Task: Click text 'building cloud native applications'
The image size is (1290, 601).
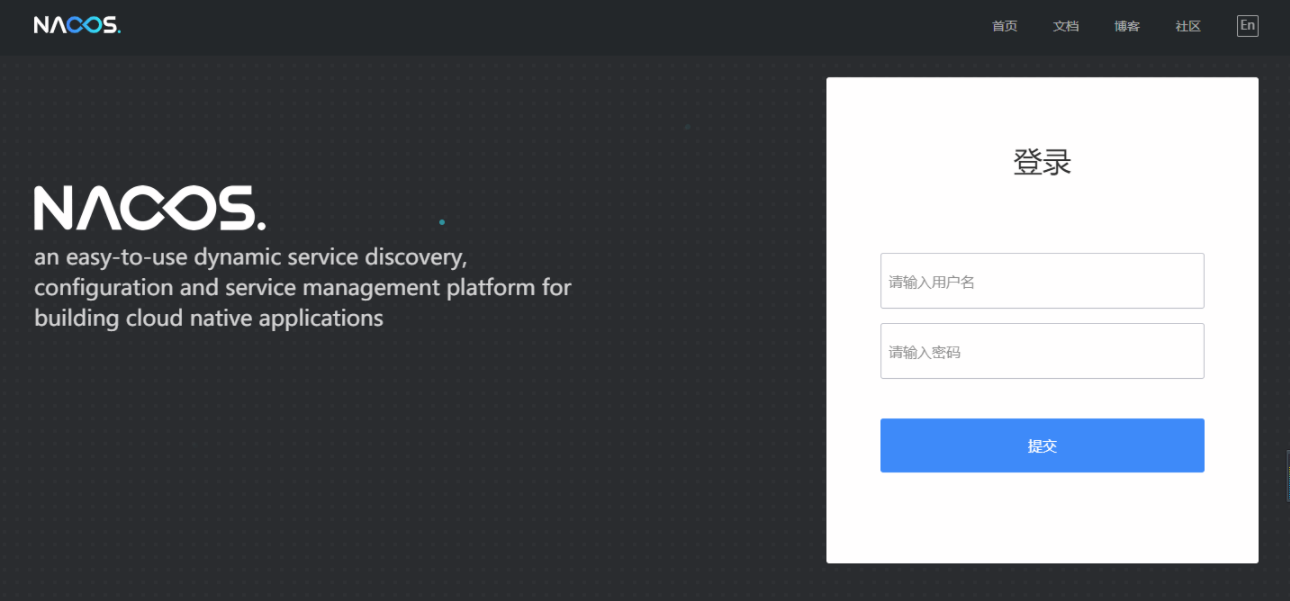Action: [x=209, y=318]
